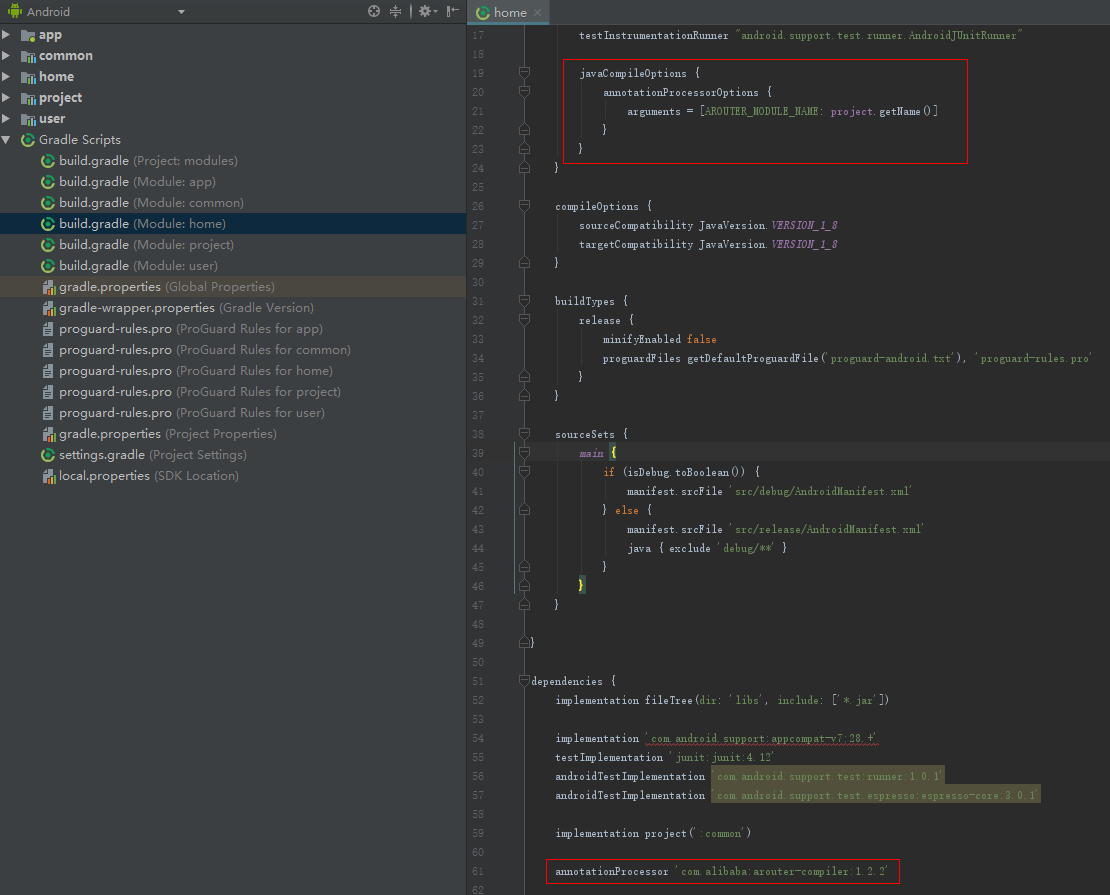The width and height of the screenshot is (1110, 895).
Task: Close the home editor tab
Action: tap(538, 13)
